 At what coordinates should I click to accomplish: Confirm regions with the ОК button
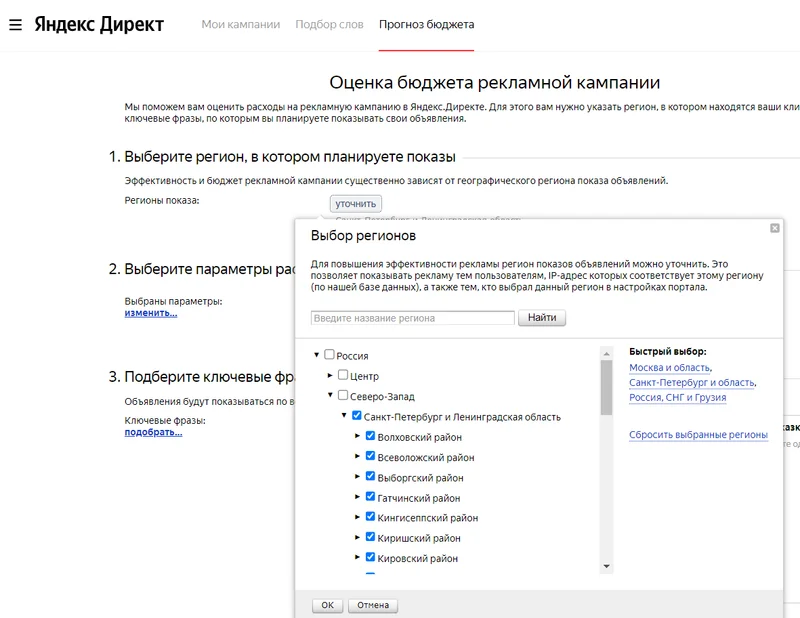[x=327, y=605]
